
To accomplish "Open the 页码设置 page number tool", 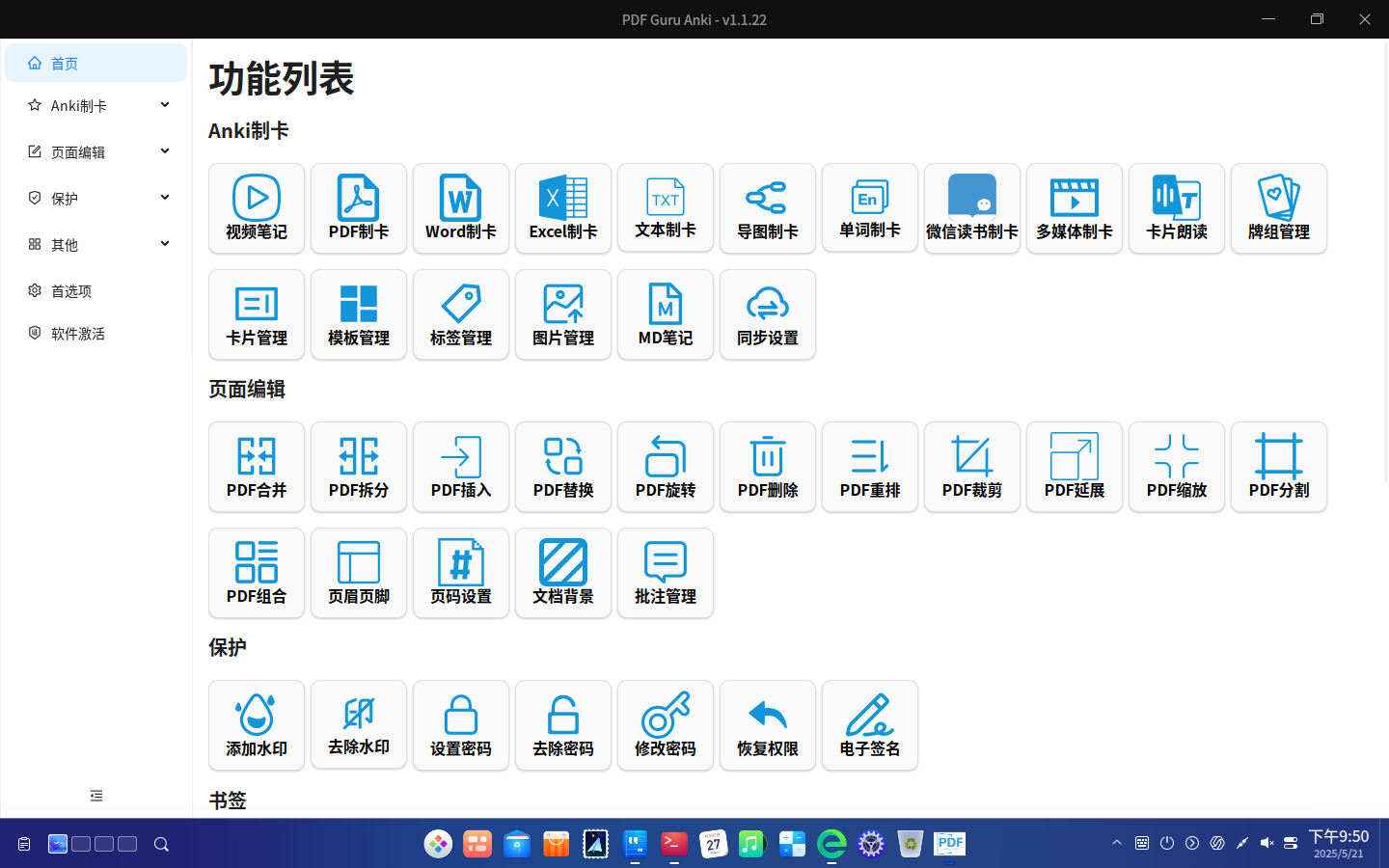I will pos(461,573).
